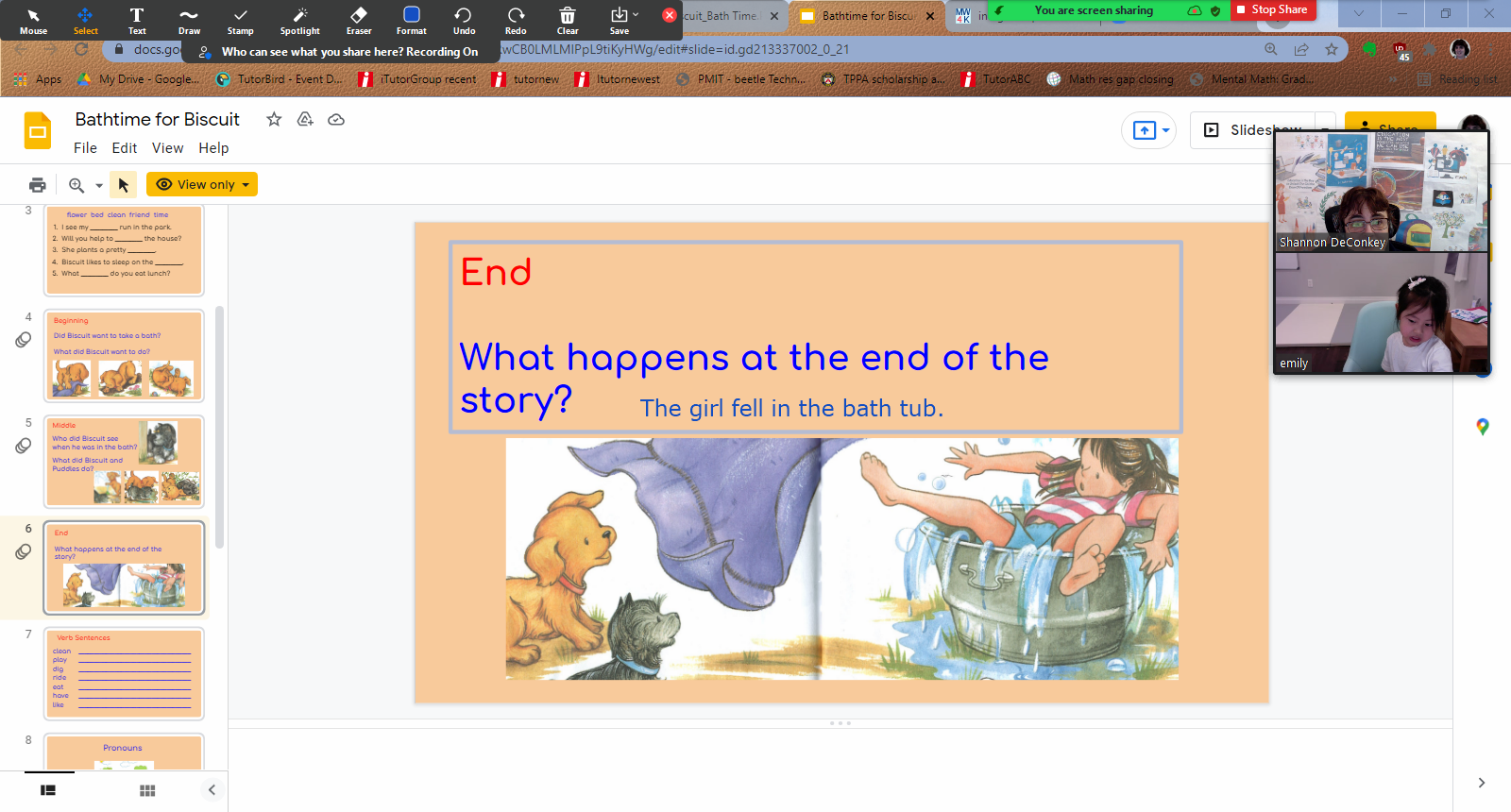Select slide 5 Middle thumbnail
Viewport: 1511px width, 812px height.
[124, 463]
